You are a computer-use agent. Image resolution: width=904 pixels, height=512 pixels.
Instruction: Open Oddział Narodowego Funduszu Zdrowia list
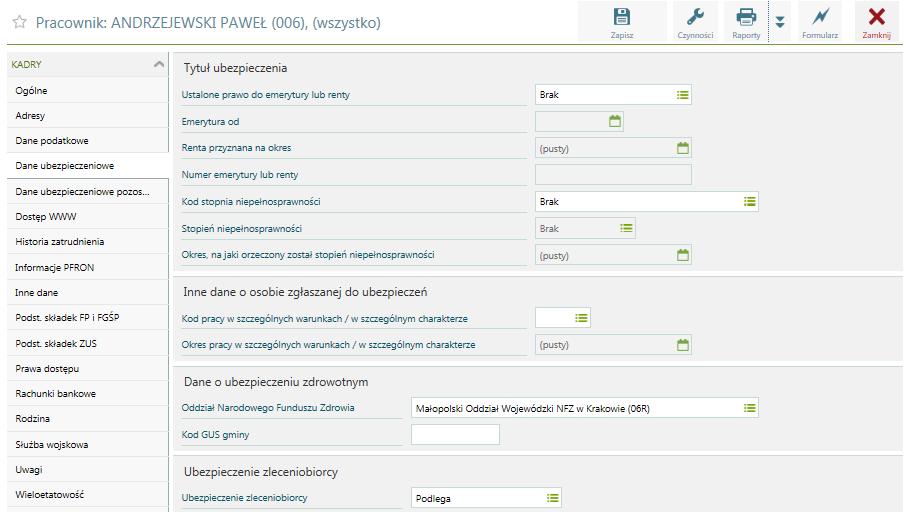pyautogui.click(x=749, y=408)
